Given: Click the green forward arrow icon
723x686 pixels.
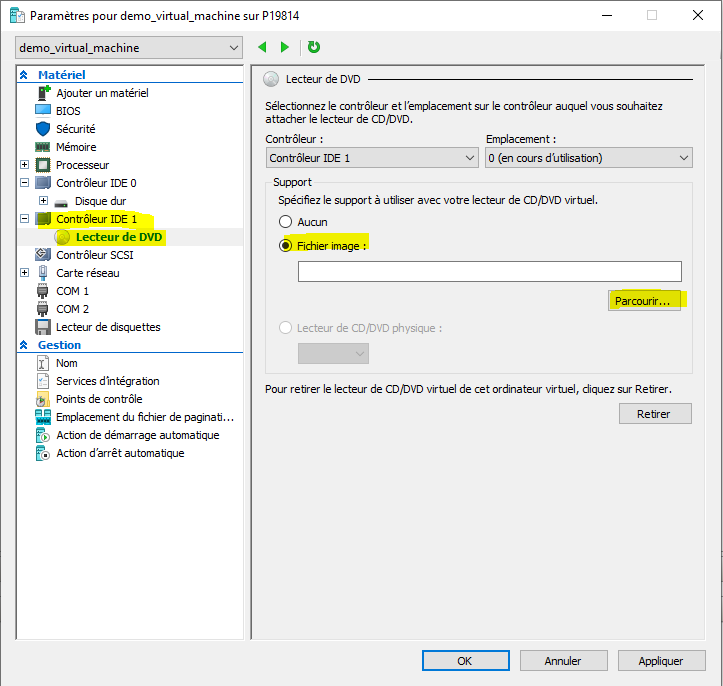Looking at the screenshot, I should click(284, 47).
